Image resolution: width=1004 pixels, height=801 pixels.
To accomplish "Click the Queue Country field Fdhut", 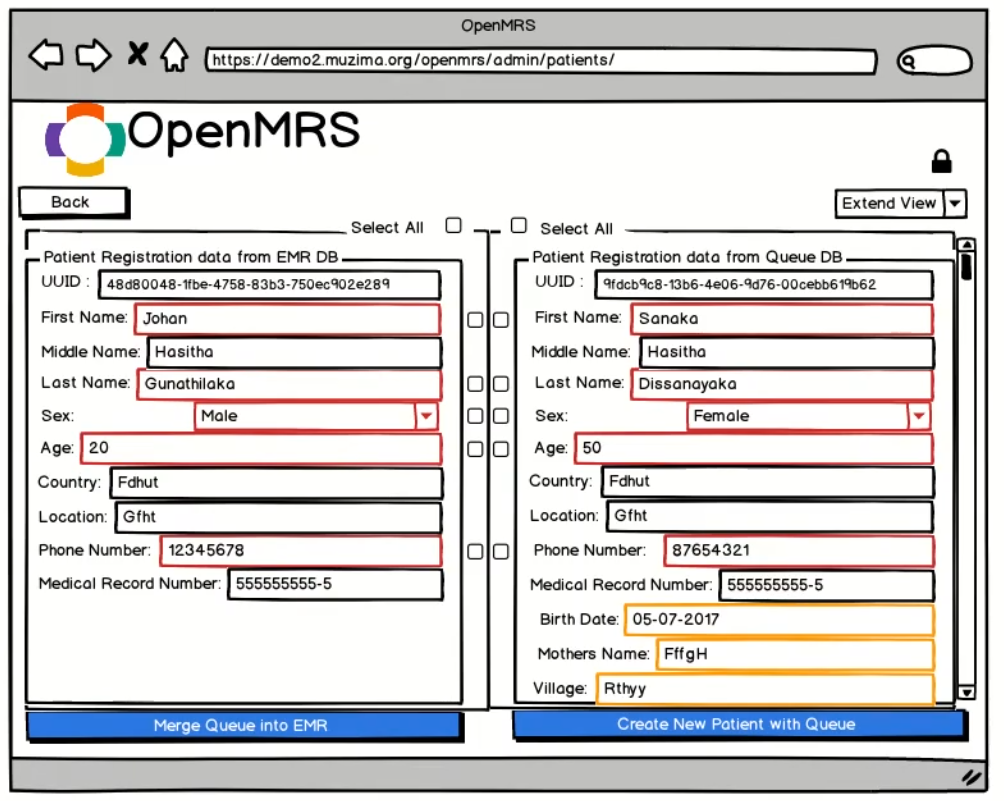I will [768, 482].
